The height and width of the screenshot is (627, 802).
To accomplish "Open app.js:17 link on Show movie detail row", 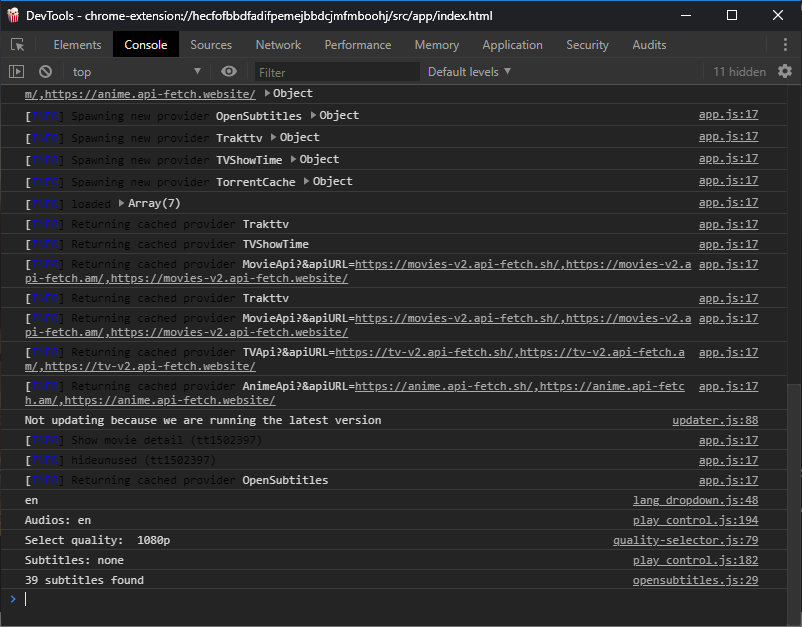I will pyautogui.click(x=728, y=440).
